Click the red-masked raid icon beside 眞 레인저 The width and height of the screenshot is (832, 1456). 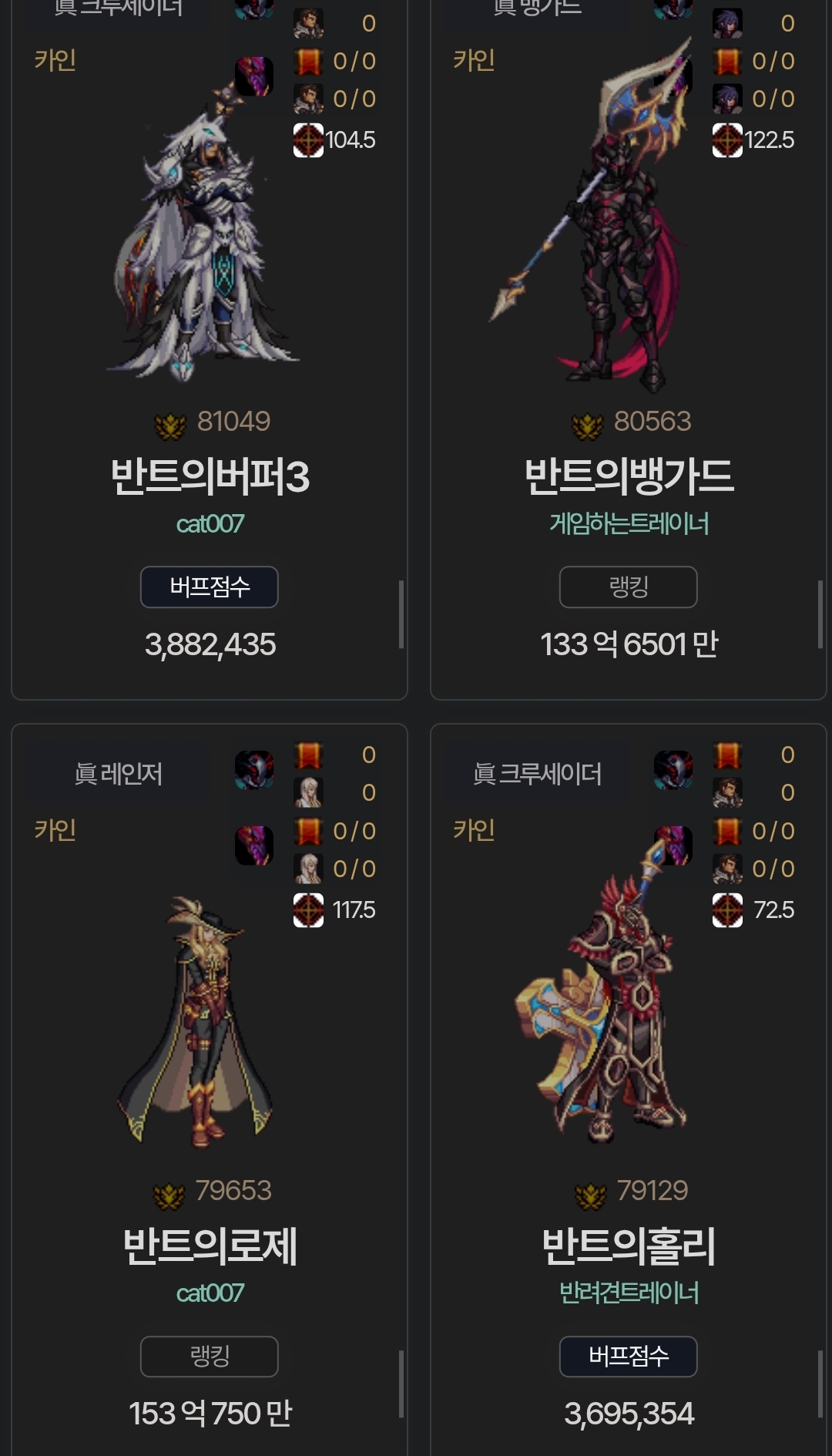click(254, 770)
